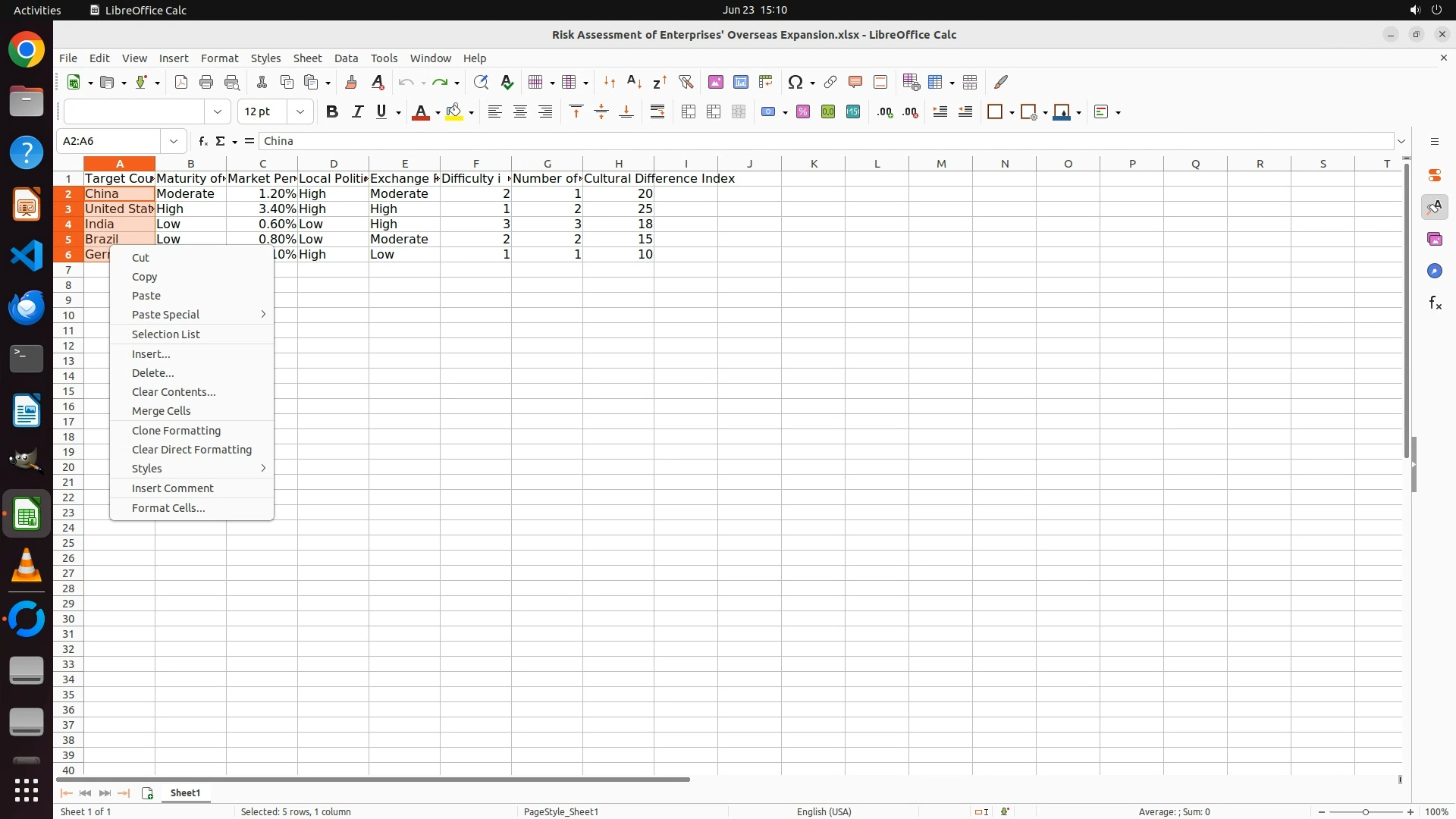Screen dimensions: 1456x819
Task: Toggle Wrap Text button
Action: tap(657, 112)
